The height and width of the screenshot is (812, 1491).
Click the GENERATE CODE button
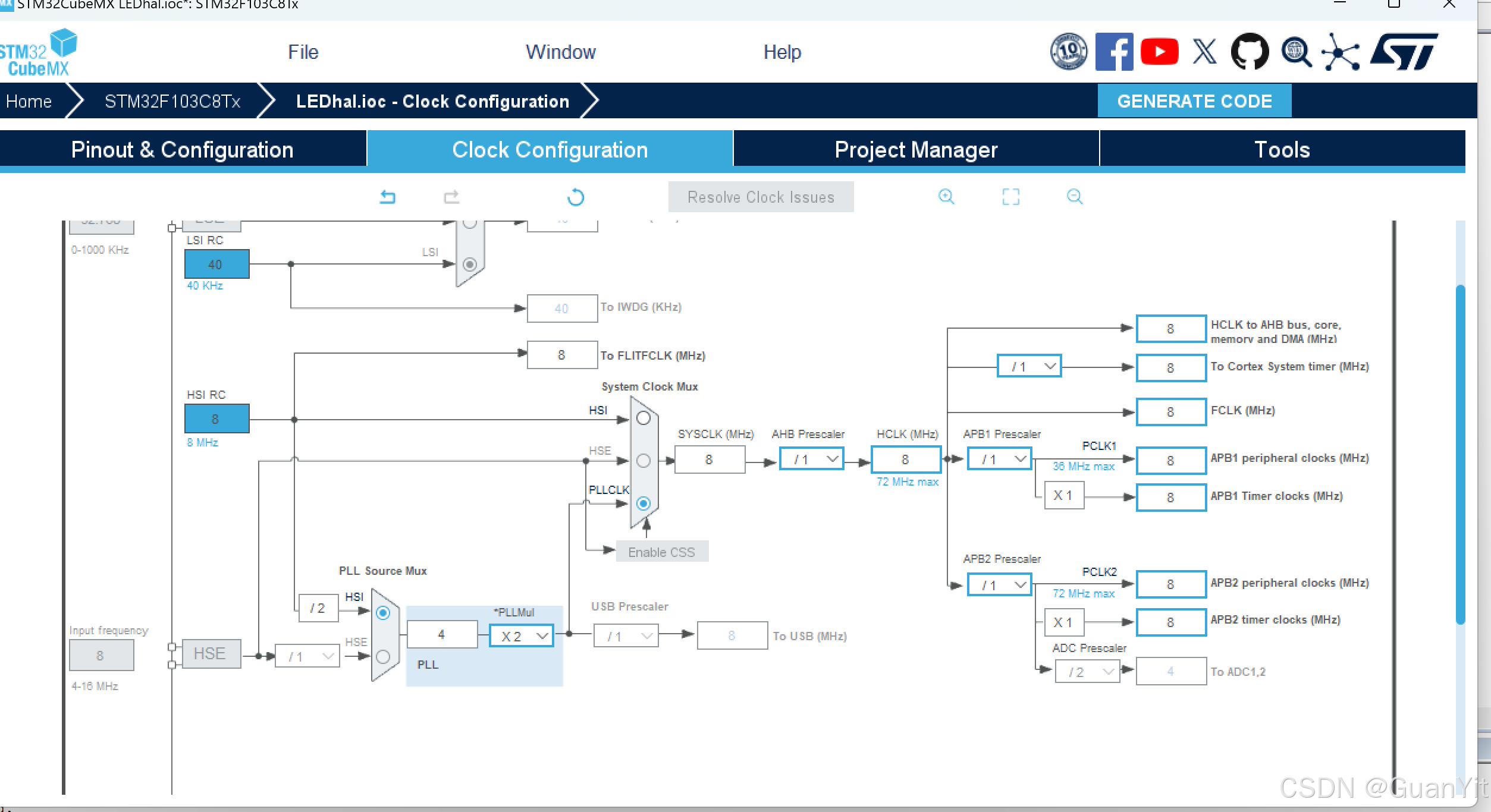point(1194,101)
